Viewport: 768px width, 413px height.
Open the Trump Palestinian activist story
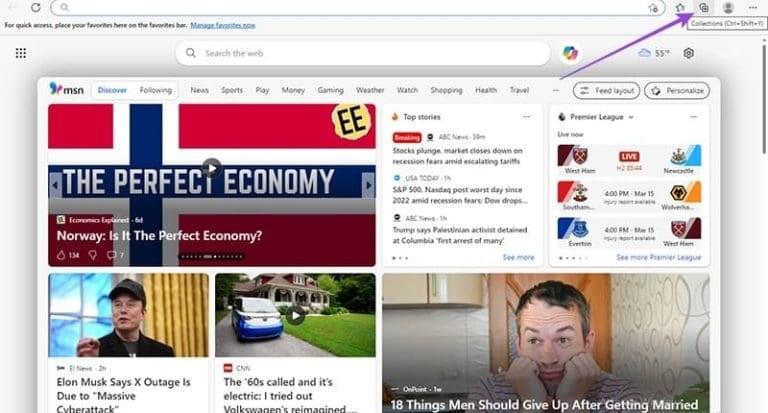point(460,235)
